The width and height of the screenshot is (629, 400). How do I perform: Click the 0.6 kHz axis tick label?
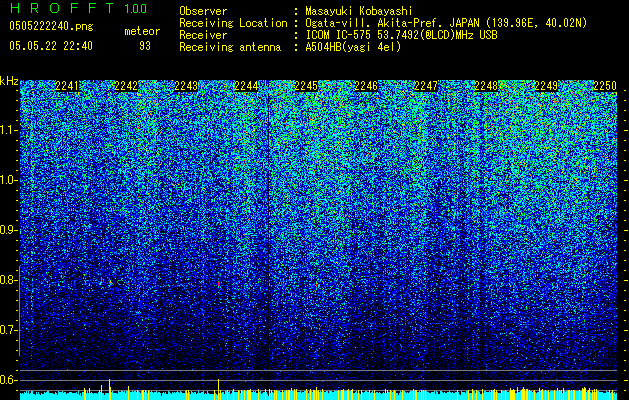pos(9,380)
